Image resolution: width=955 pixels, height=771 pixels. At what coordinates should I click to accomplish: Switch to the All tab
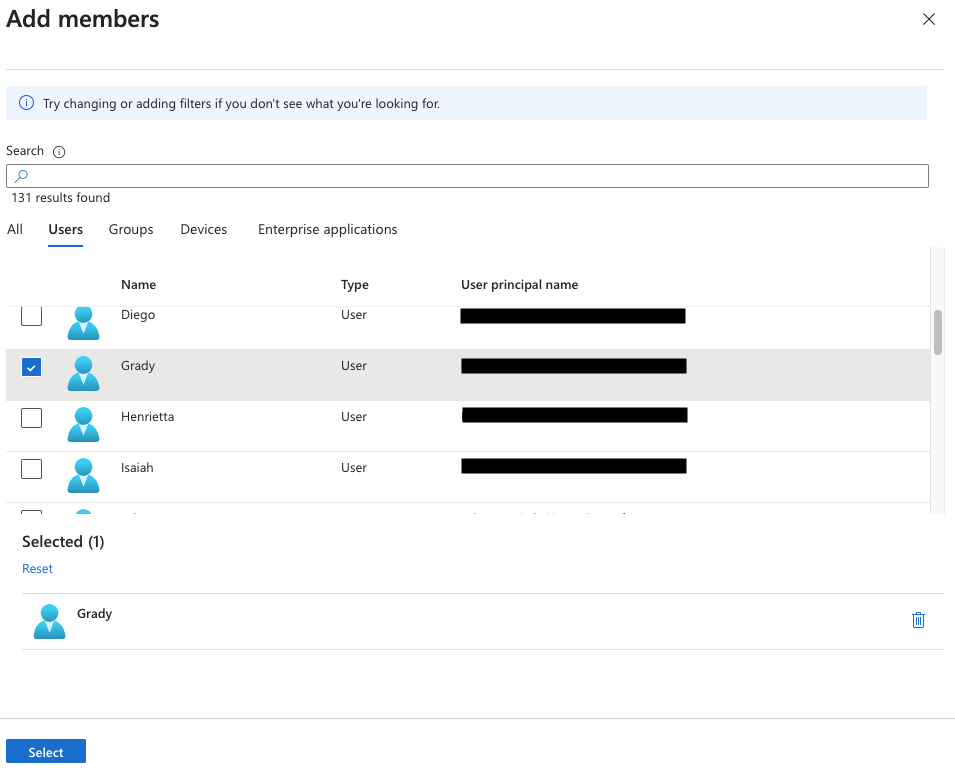[x=14, y=229]
